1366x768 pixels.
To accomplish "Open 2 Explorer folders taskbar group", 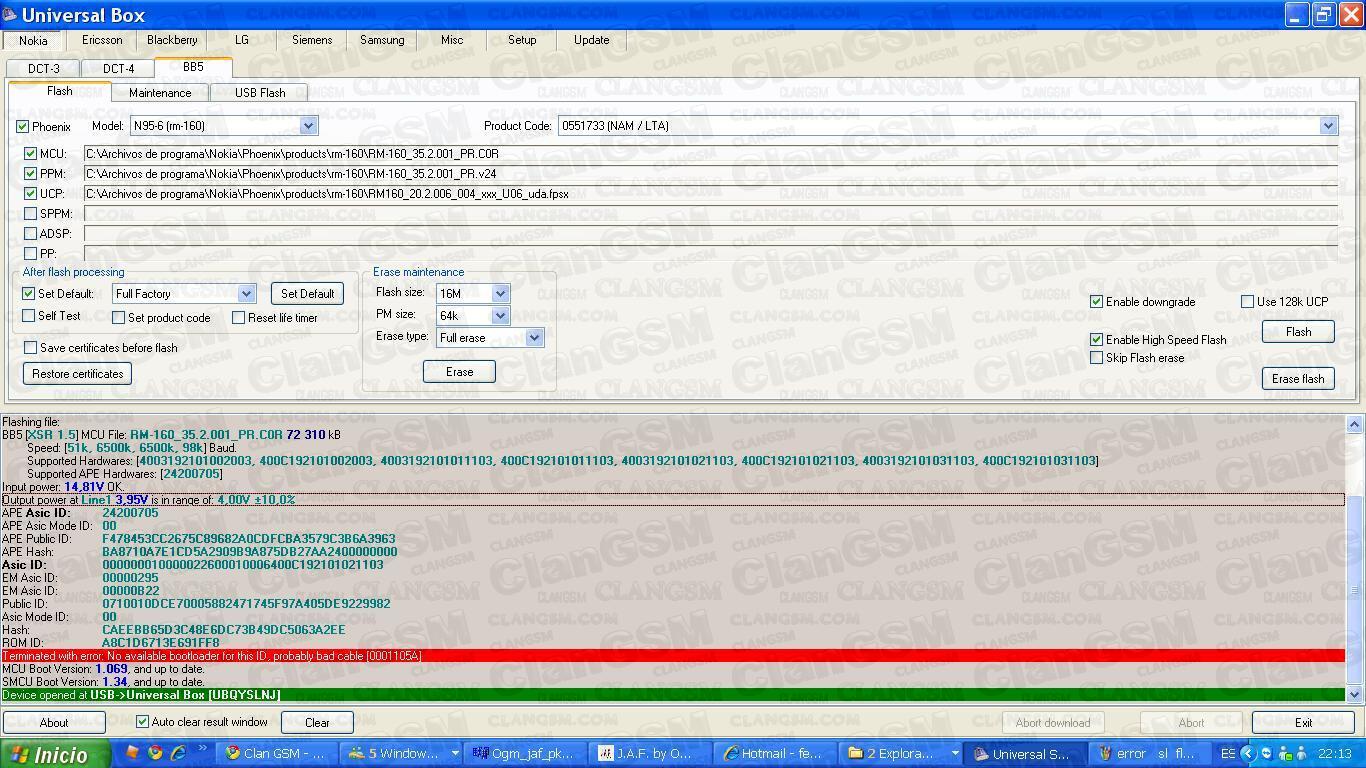I will [902, 753].
